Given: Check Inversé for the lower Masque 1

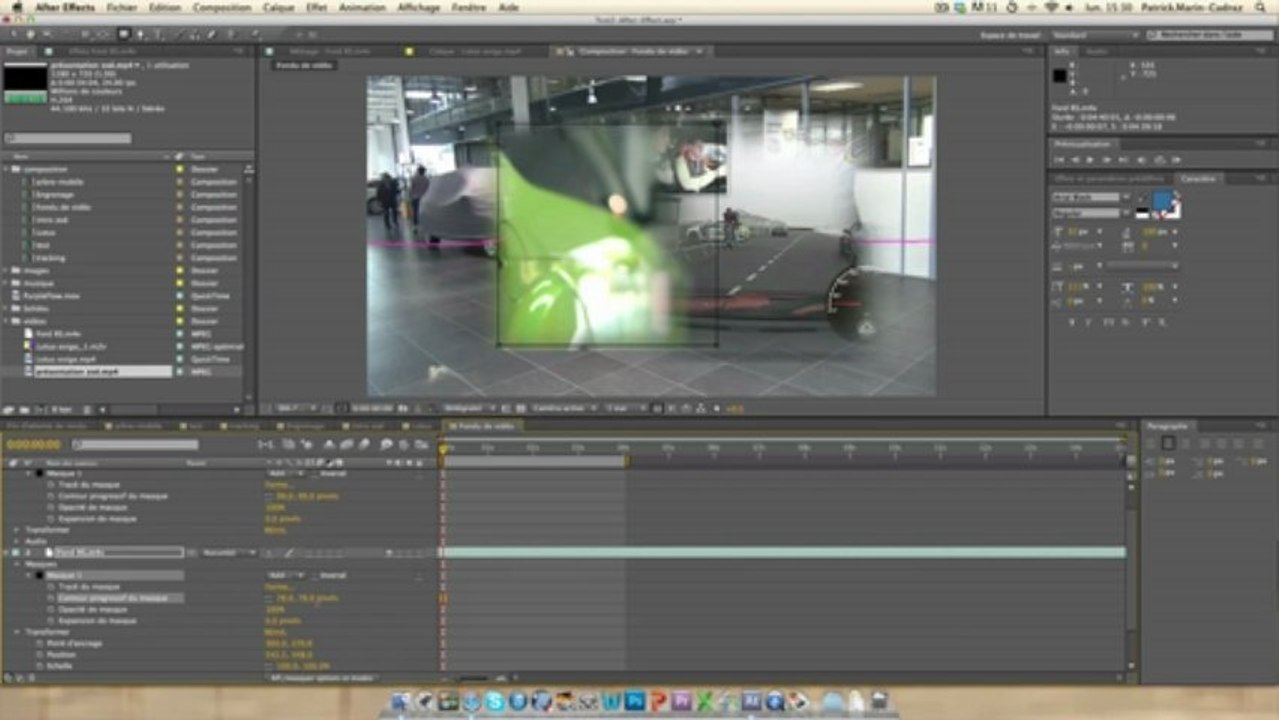Looking at the screenshot, I should pyautogui.click(x=316, y=575).
